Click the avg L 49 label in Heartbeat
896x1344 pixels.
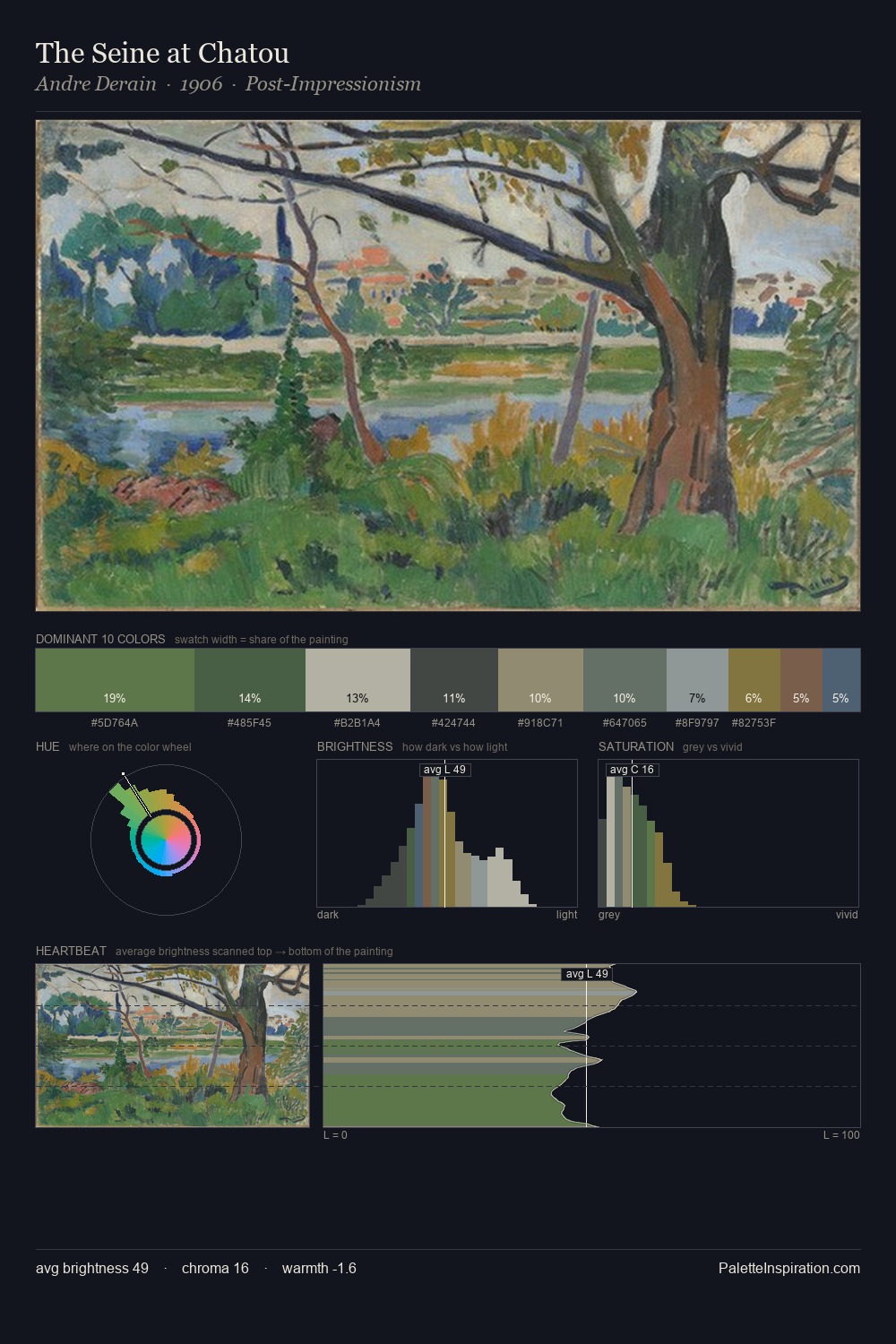coord(587,974)
